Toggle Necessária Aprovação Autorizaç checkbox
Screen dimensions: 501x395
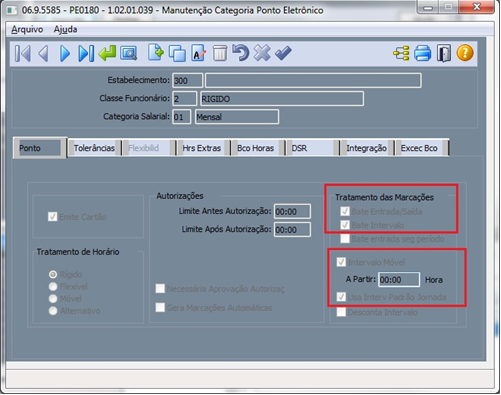coord(160,289)
